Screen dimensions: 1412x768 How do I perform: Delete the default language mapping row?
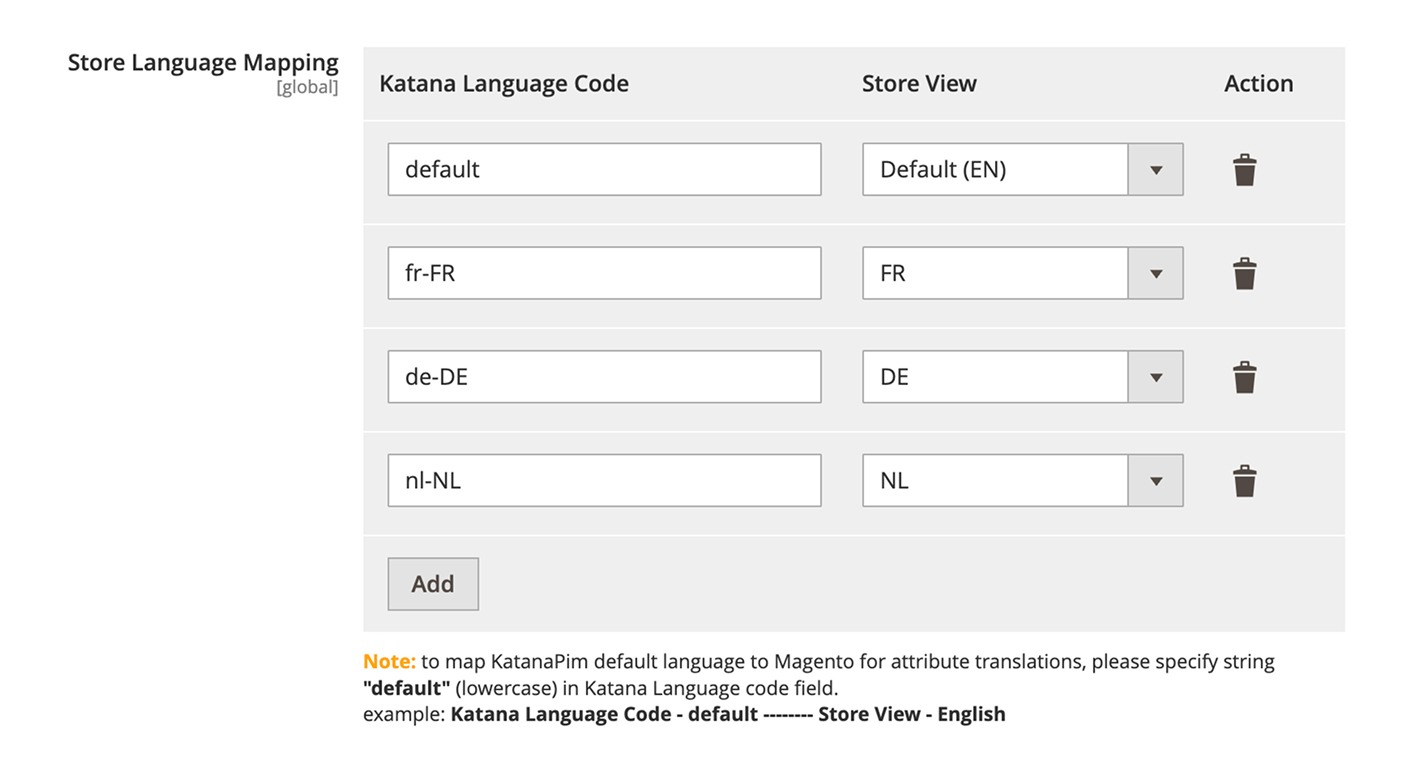coord(1244,170)
